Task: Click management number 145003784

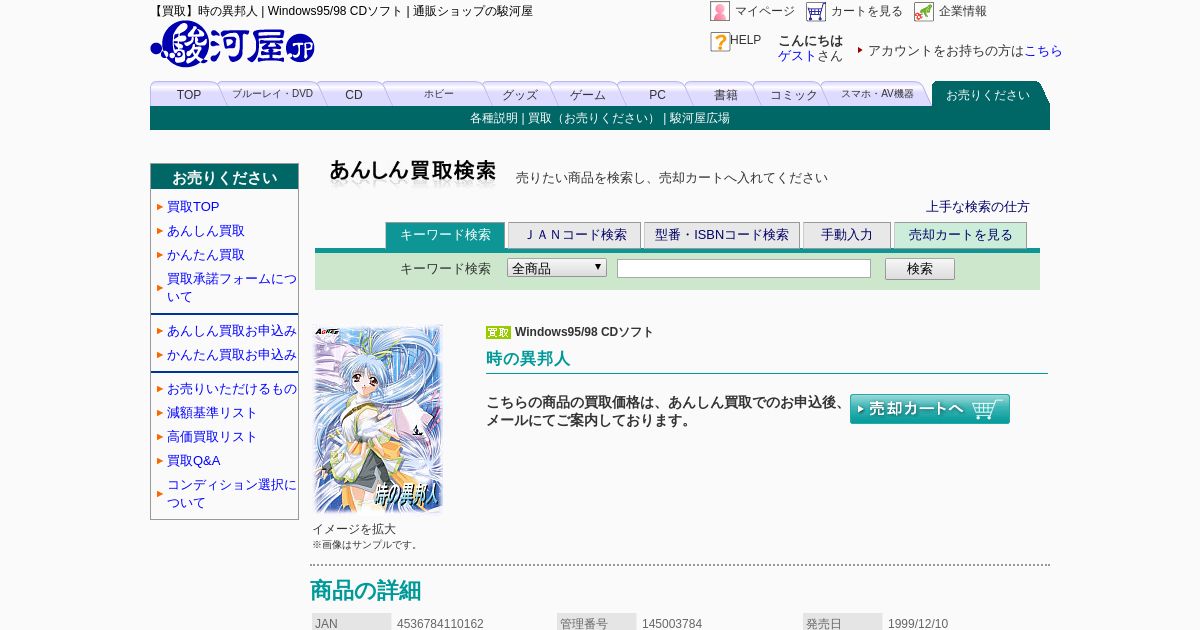Action: pos(672,623)
